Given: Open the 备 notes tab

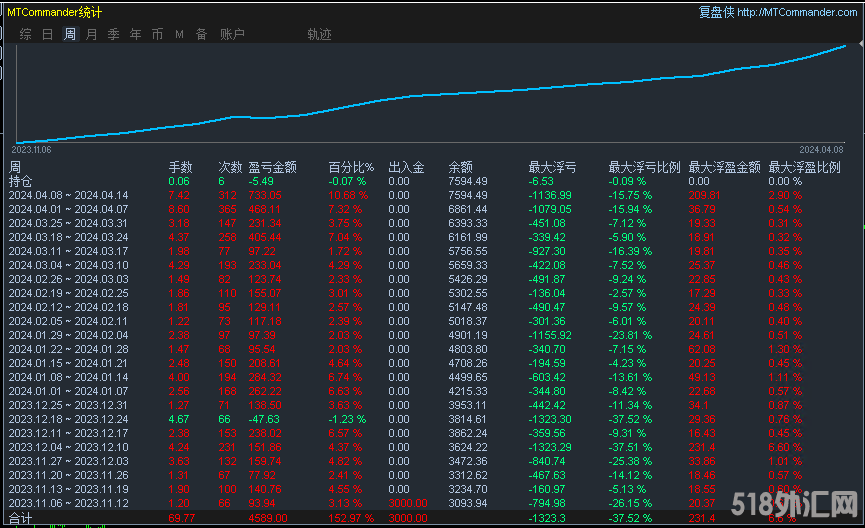Looking at the screenshot, I should pos(201,34).
